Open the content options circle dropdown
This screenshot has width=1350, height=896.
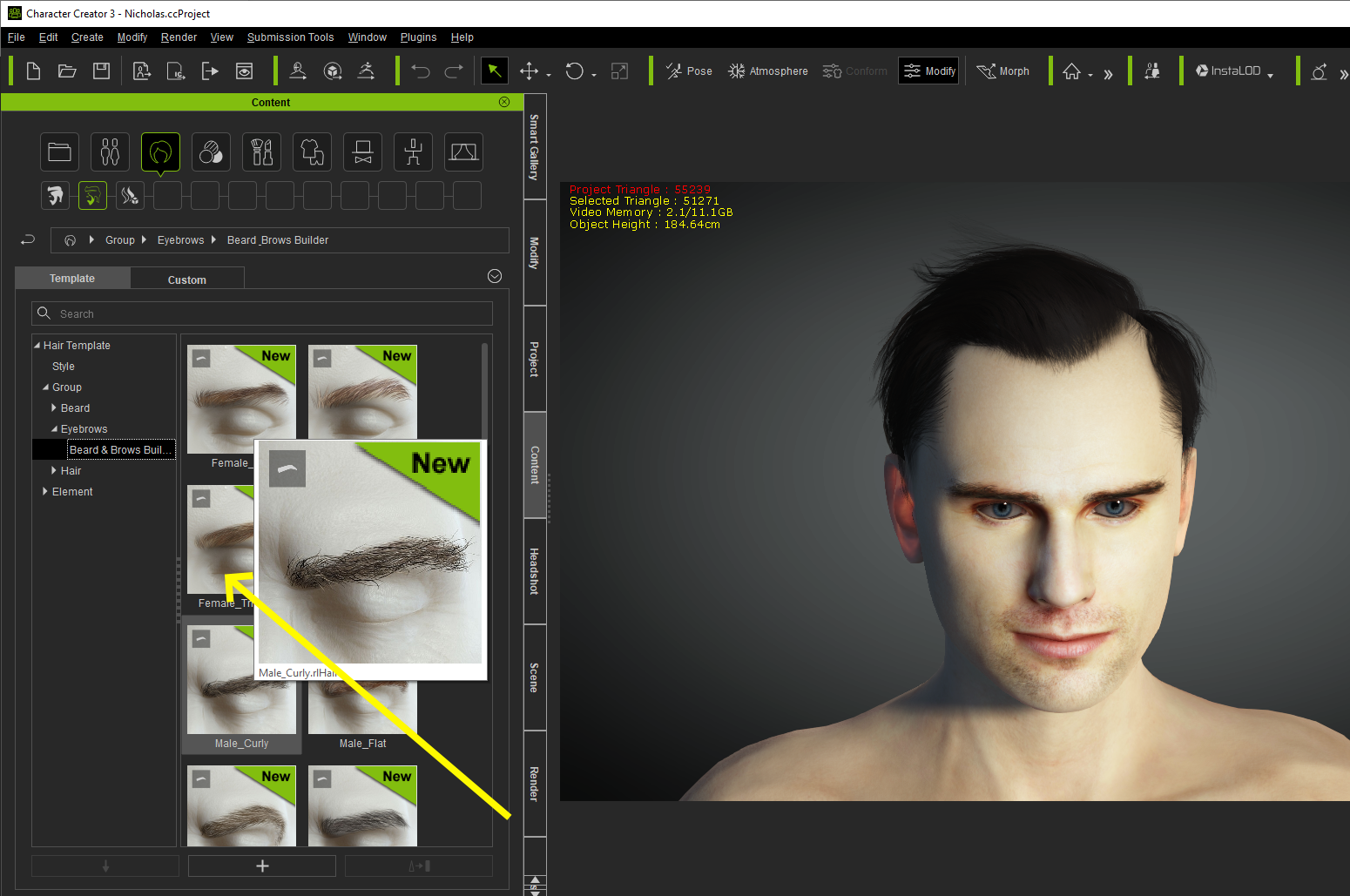tap(495, 276)
